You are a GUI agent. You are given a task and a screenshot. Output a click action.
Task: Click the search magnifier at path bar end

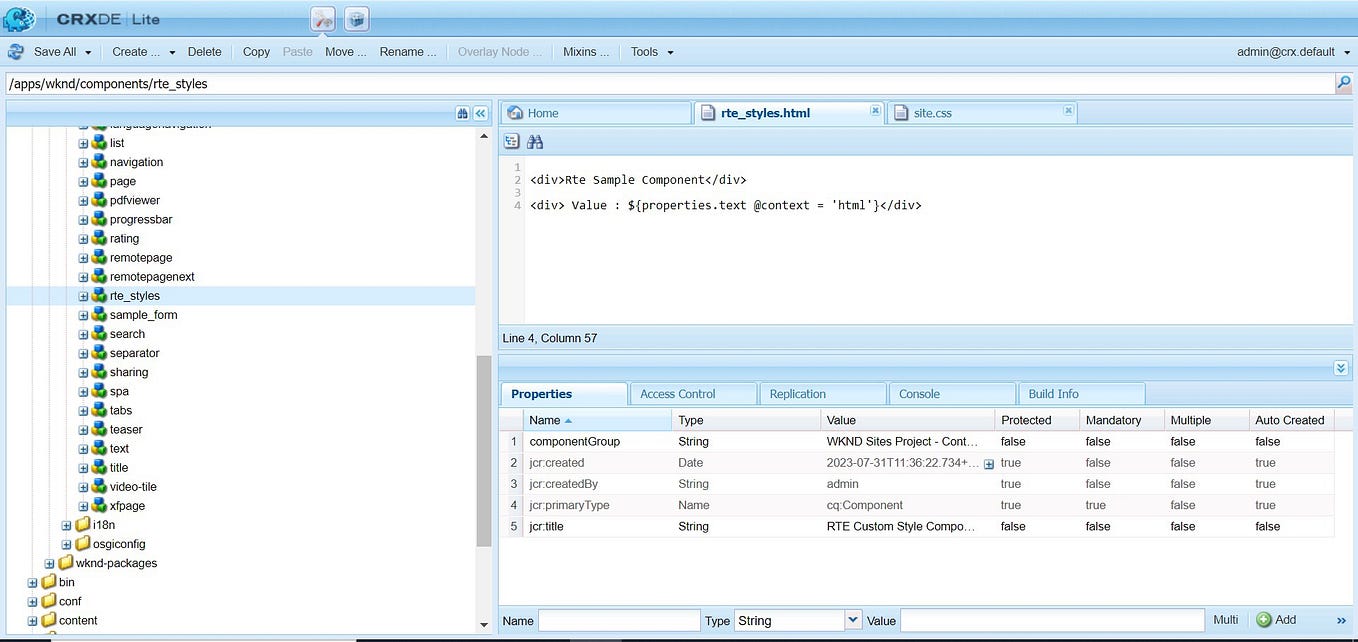(x=1344, y=84)
